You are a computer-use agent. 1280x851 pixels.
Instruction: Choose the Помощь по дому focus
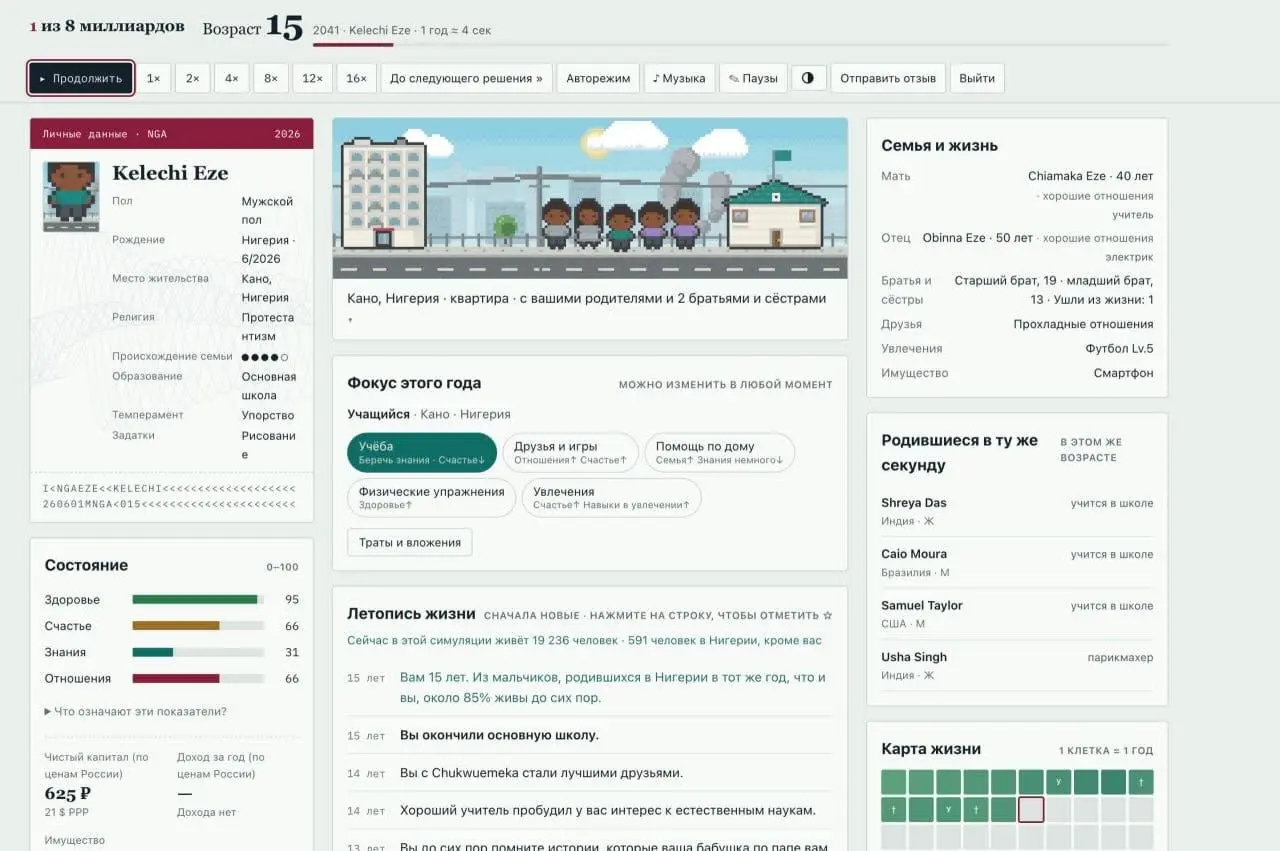pyautogui.click(x=719, y=452)
